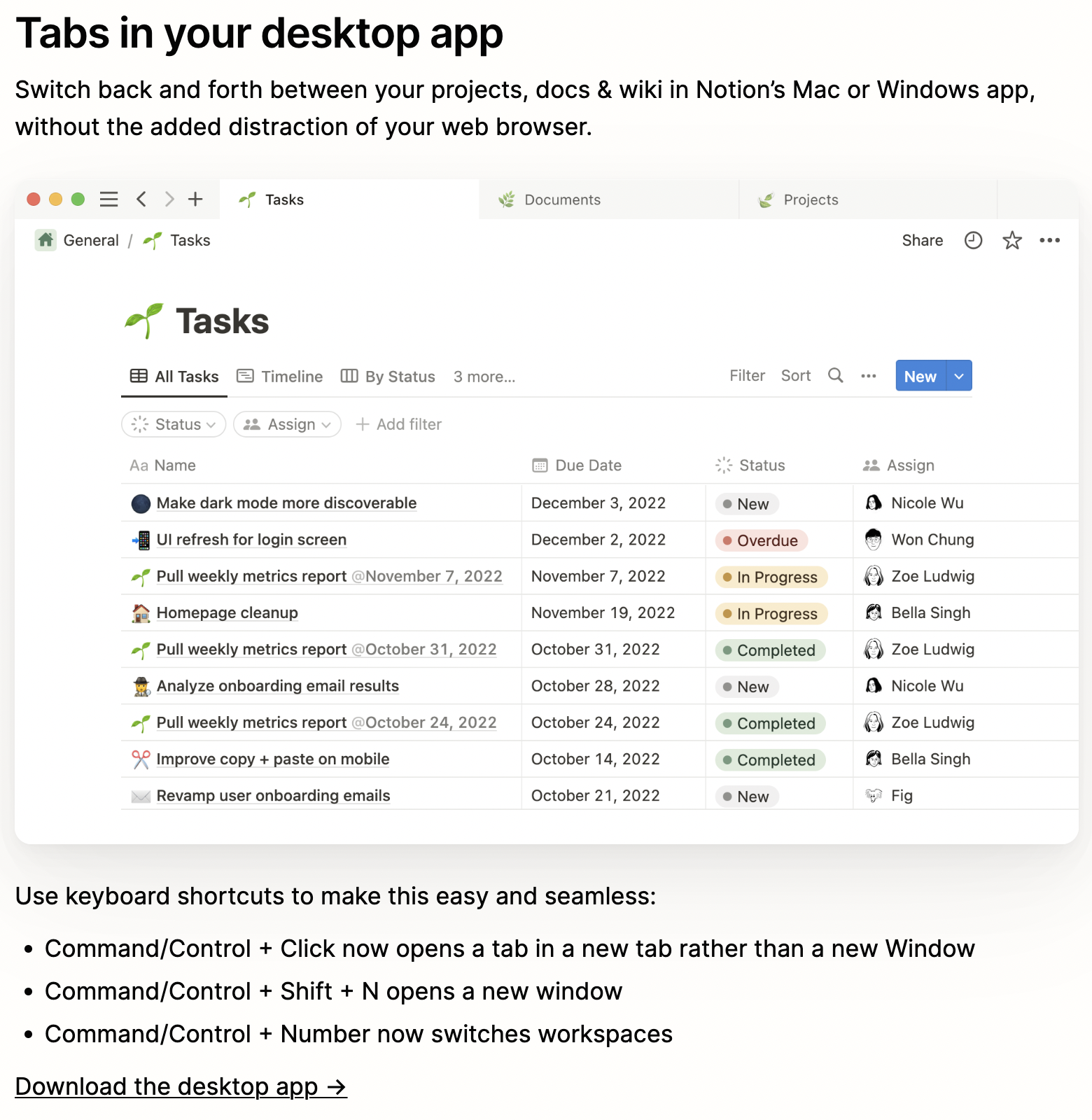Click detective icon of Analyze onboarding task

tap(141, 686)
